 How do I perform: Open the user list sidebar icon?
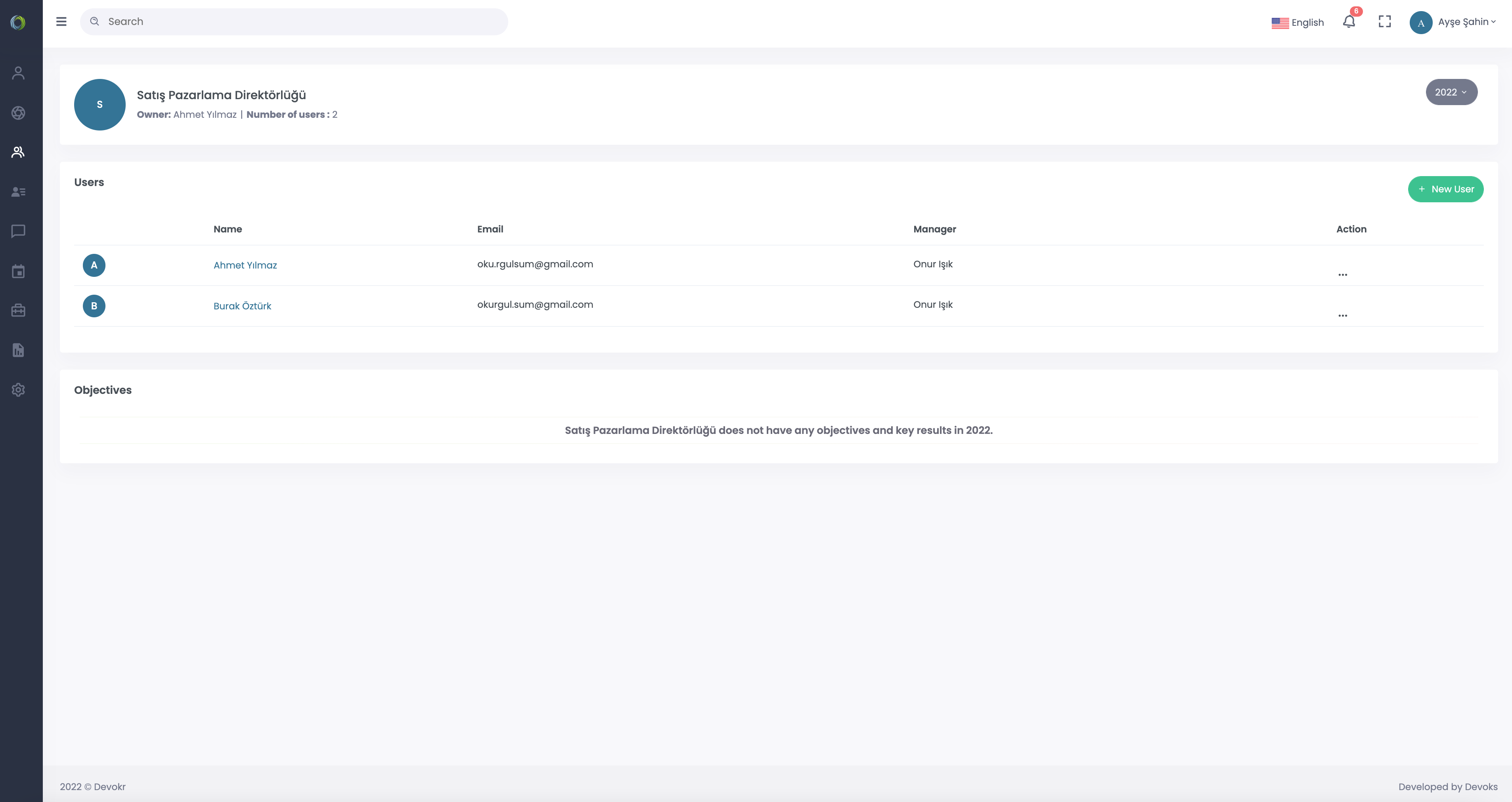[x=18, y=192]
